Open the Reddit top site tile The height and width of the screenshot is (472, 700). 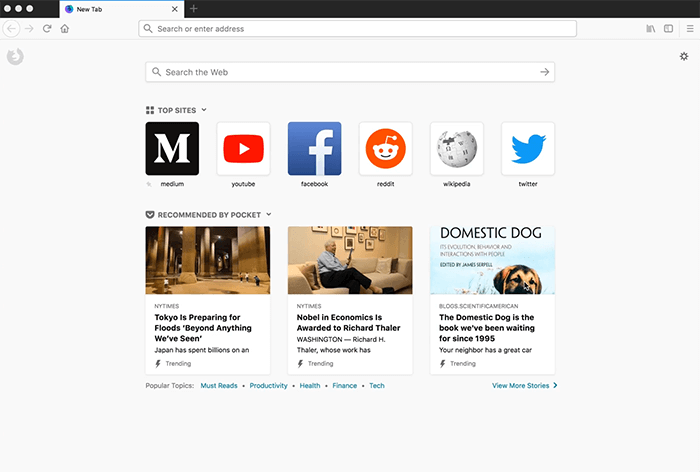[x=386, y=149]
